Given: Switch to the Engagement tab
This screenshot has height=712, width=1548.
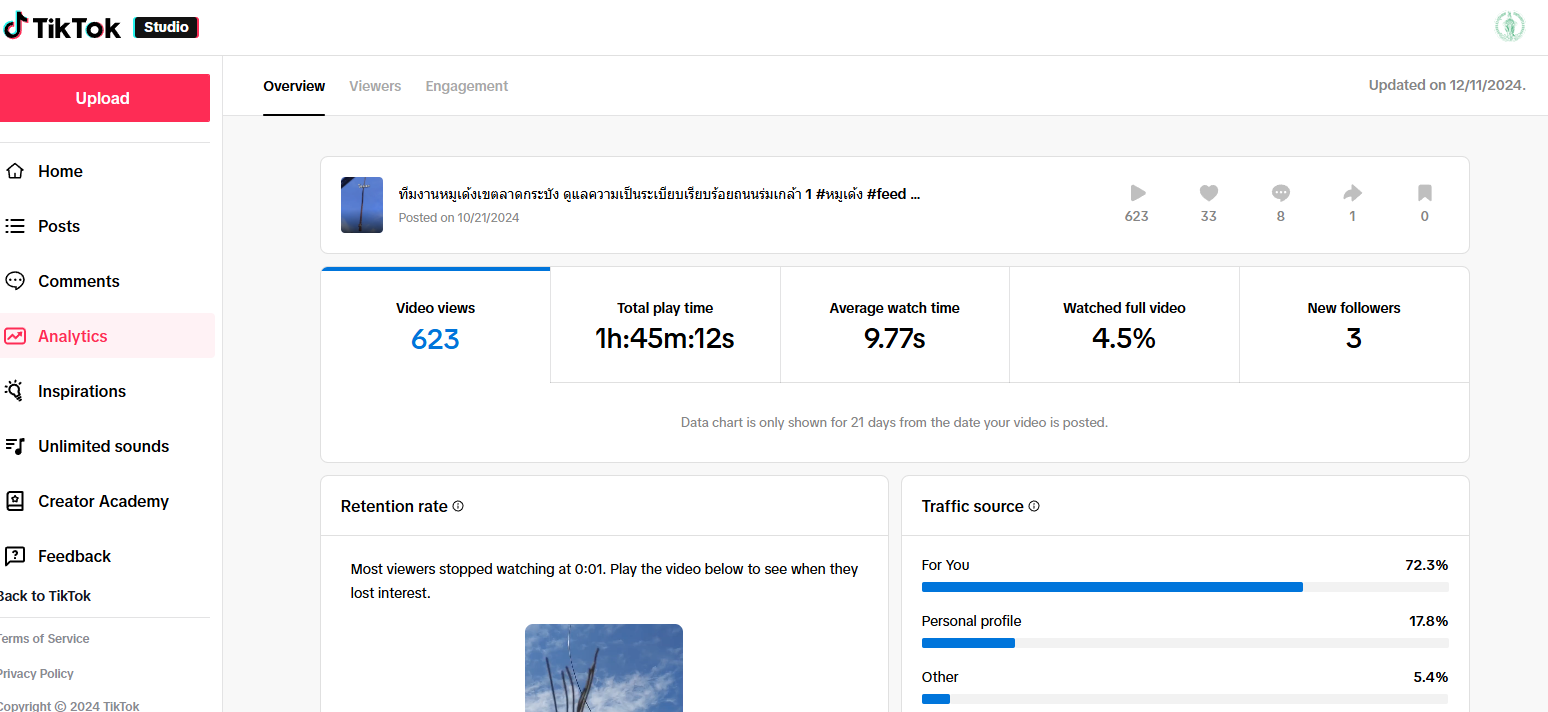Looking at the screenshot, I should point(467,86).
